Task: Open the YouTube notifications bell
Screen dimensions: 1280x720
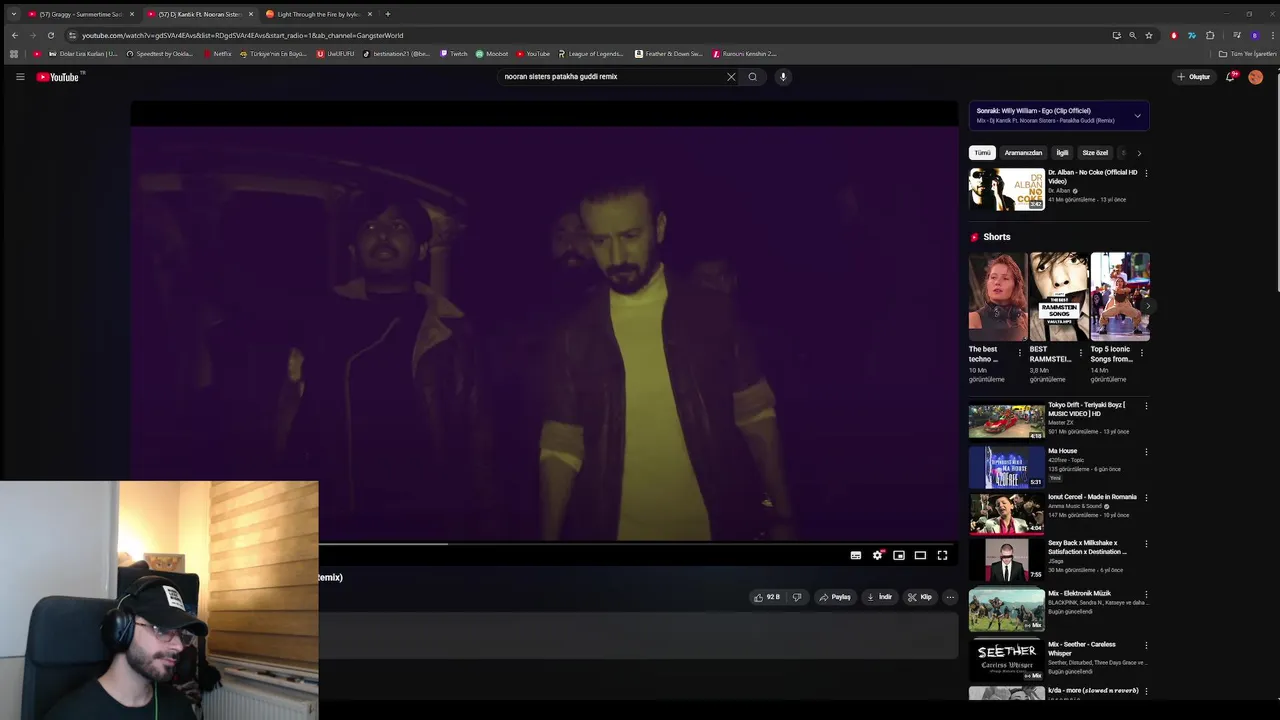Action: 1231,77
